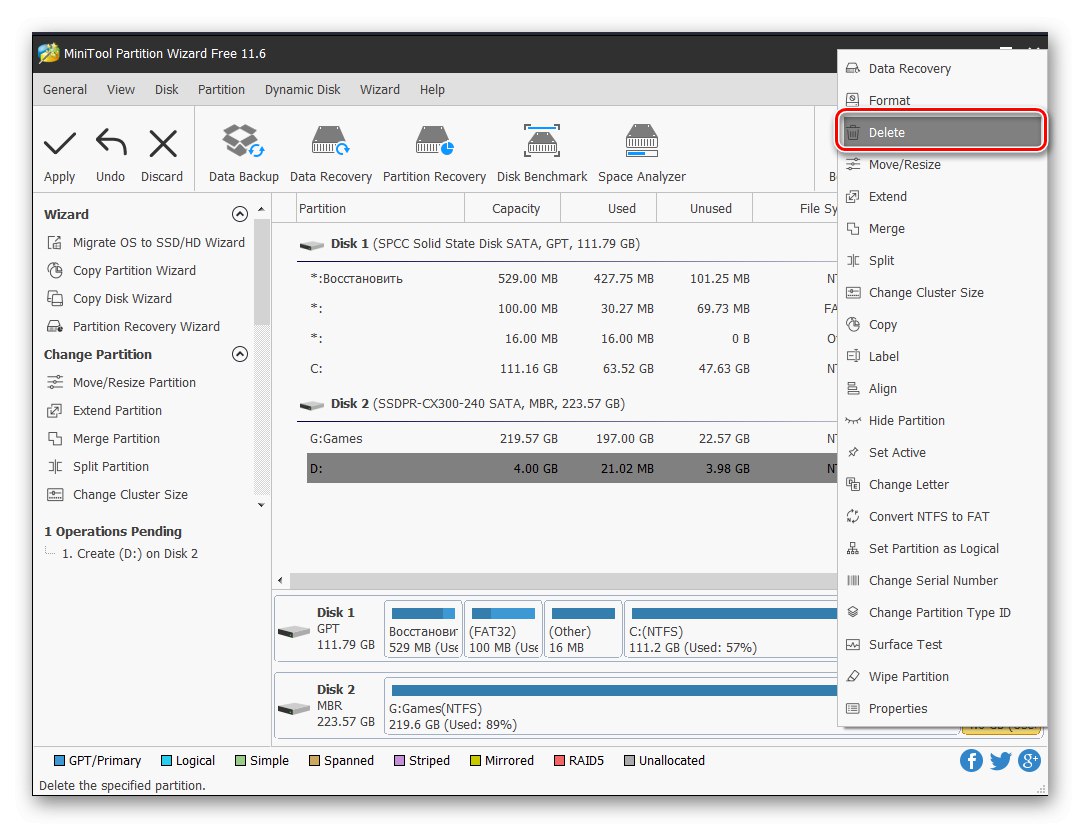Open the View menu
The image size is (1080, 828).
click(121, 90)
